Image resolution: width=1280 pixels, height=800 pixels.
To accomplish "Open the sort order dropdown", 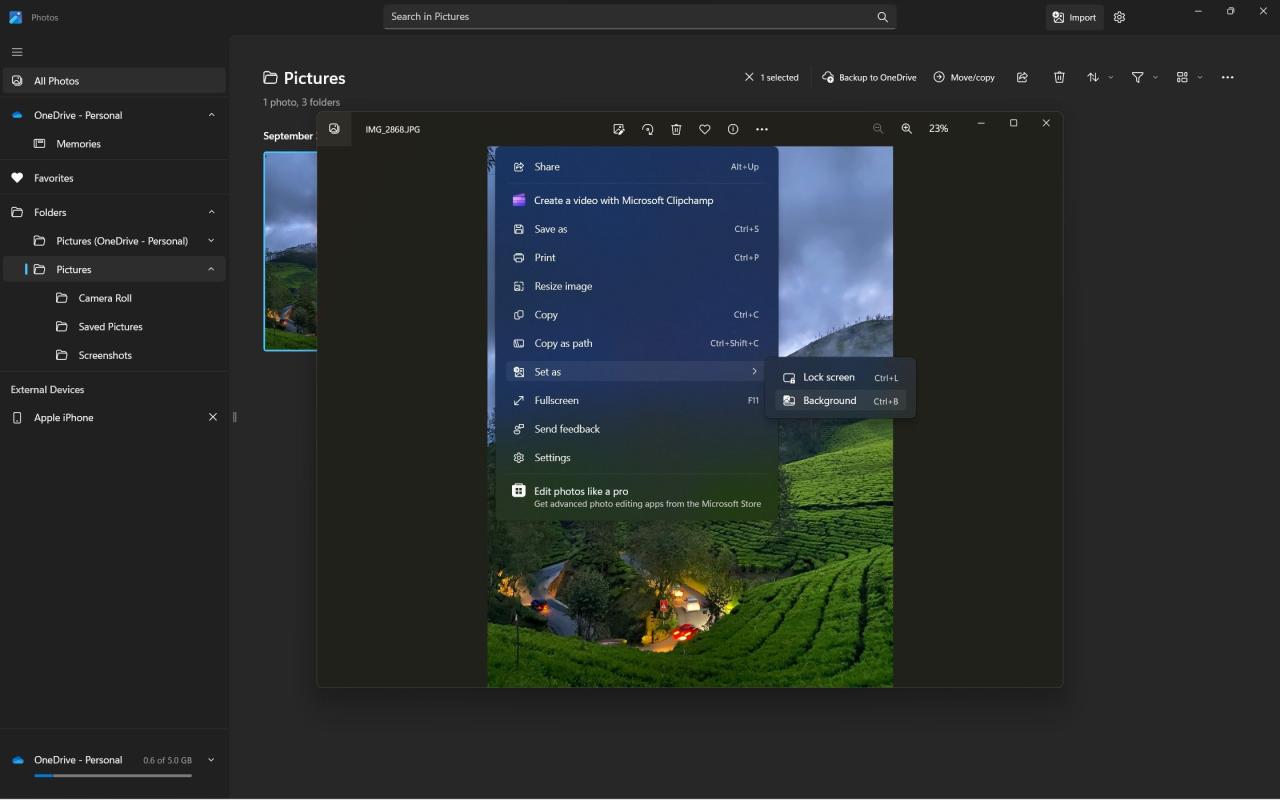I will pos(1100,77).
